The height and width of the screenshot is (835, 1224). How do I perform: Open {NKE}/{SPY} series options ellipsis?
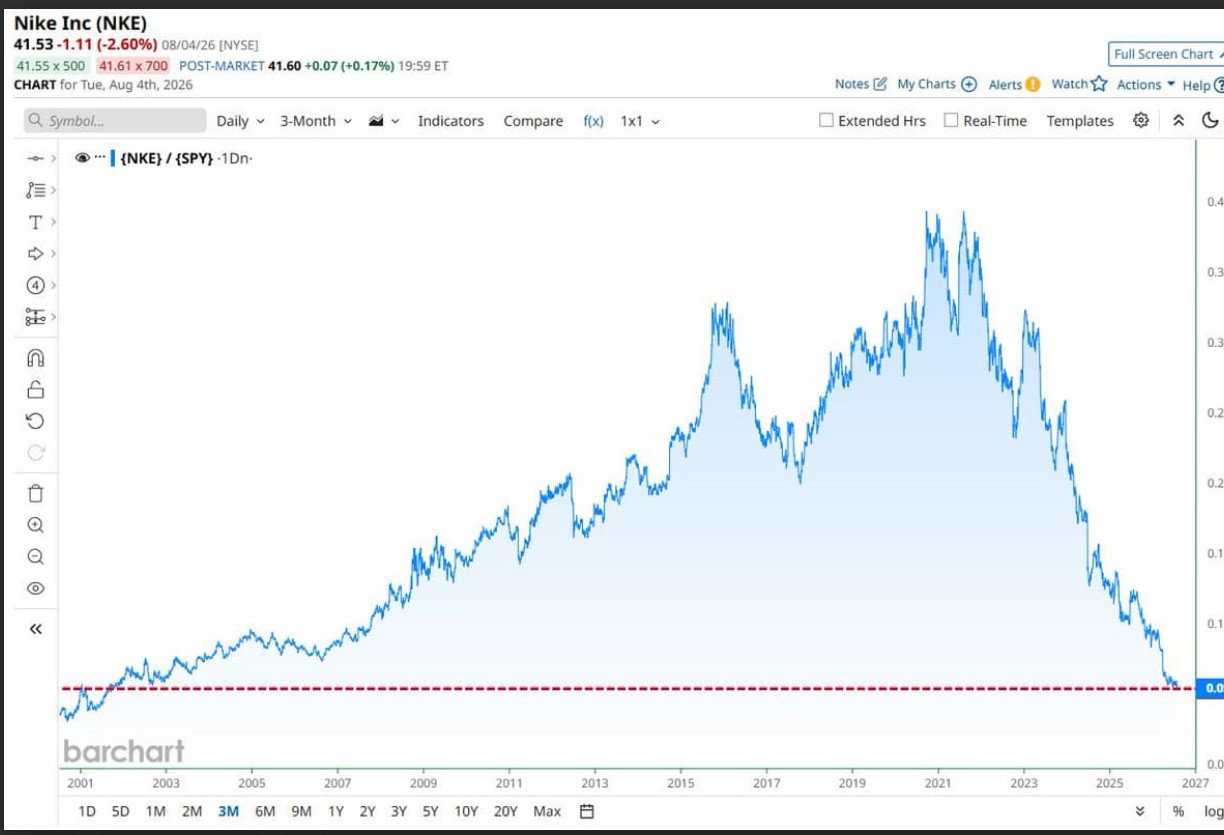[x=100, y=158]
